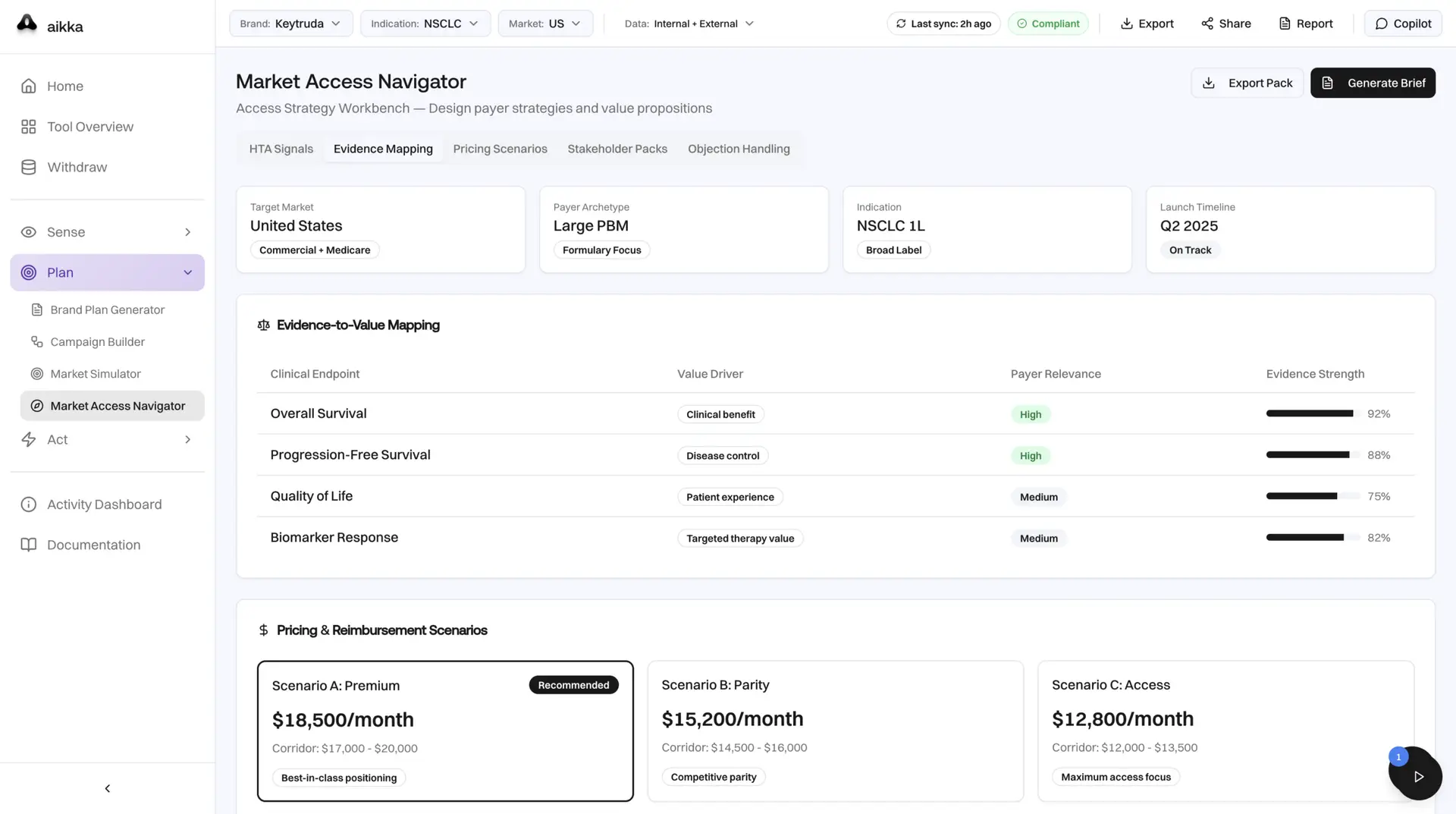The height and width of the screenshot is (814, 1456).
Task: Open the Copilot chat panel
Action: pos(1403,24)
